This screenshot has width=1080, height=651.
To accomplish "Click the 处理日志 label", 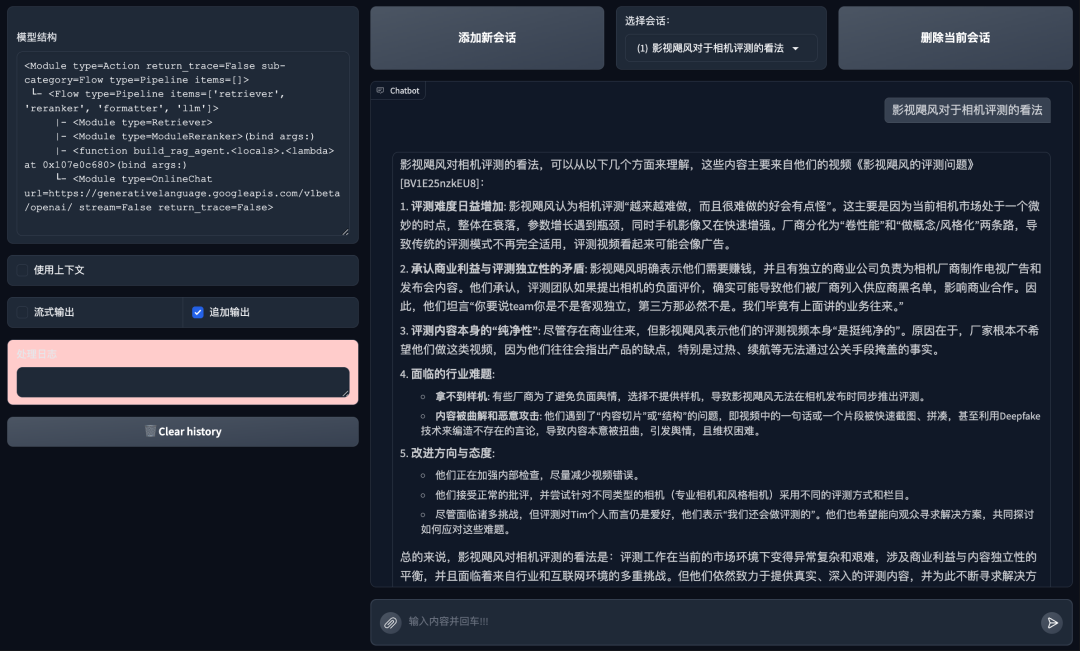I will (37, 354).
